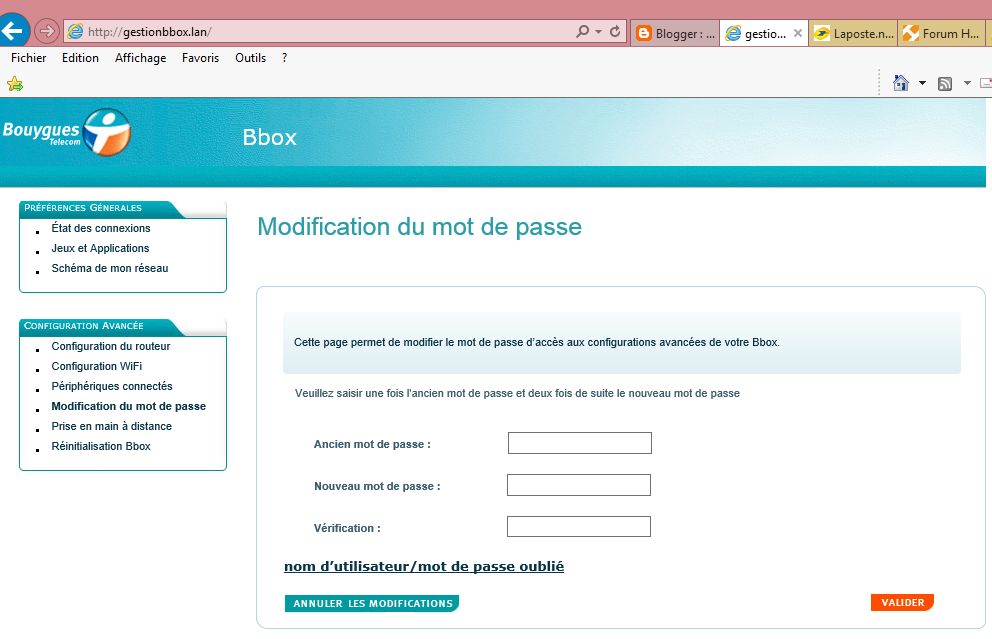Click the Laposte icon on its tab

[824, 33]
